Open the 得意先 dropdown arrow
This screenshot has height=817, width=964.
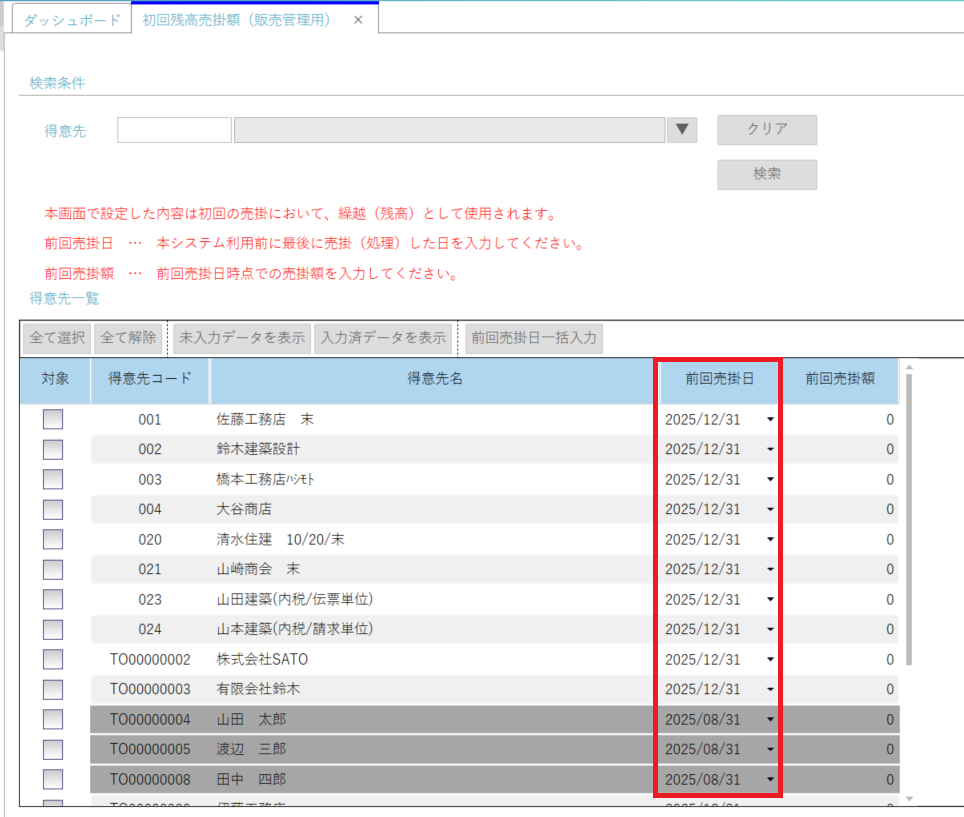pos(682,130)
